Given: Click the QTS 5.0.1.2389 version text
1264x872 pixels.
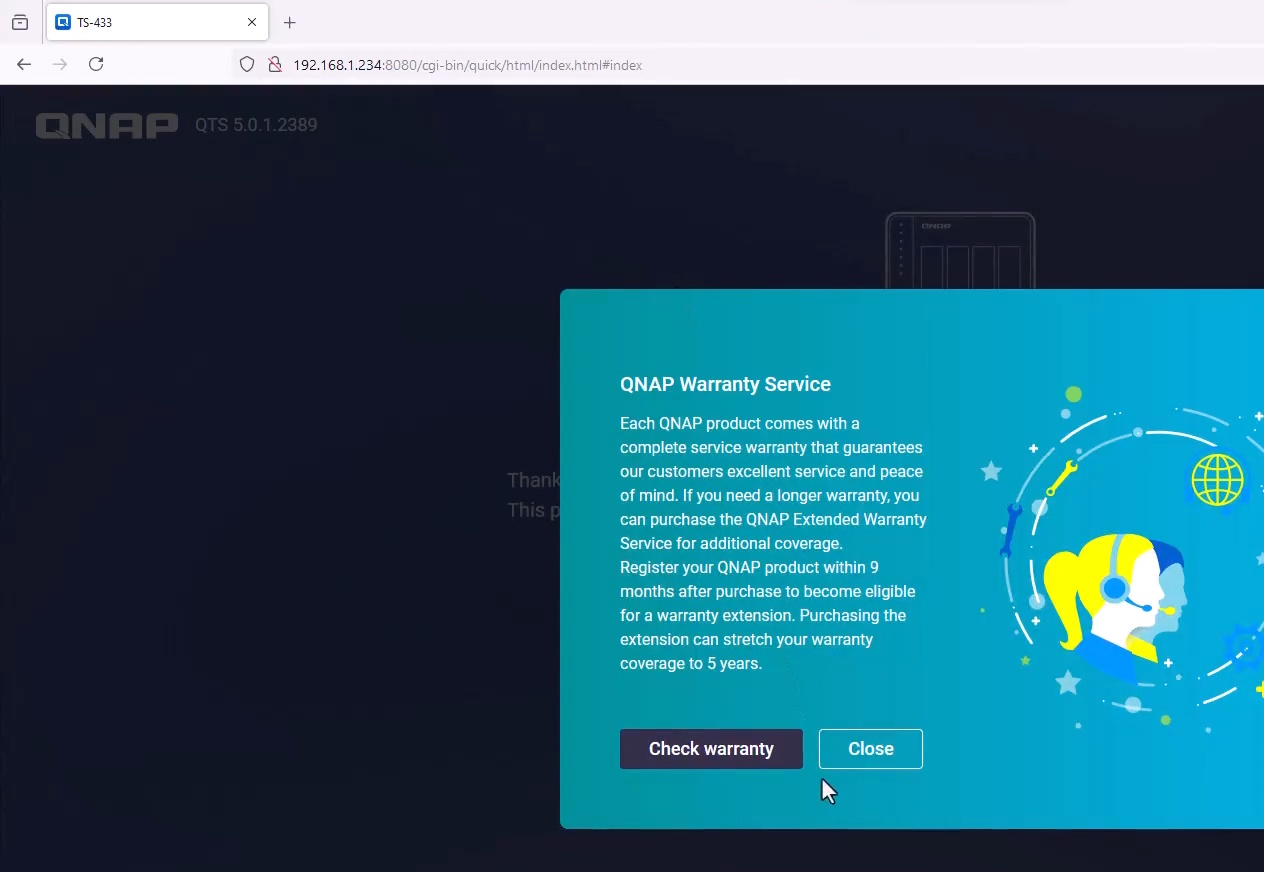Looking at the screenshot, I should tap(256, 125).
